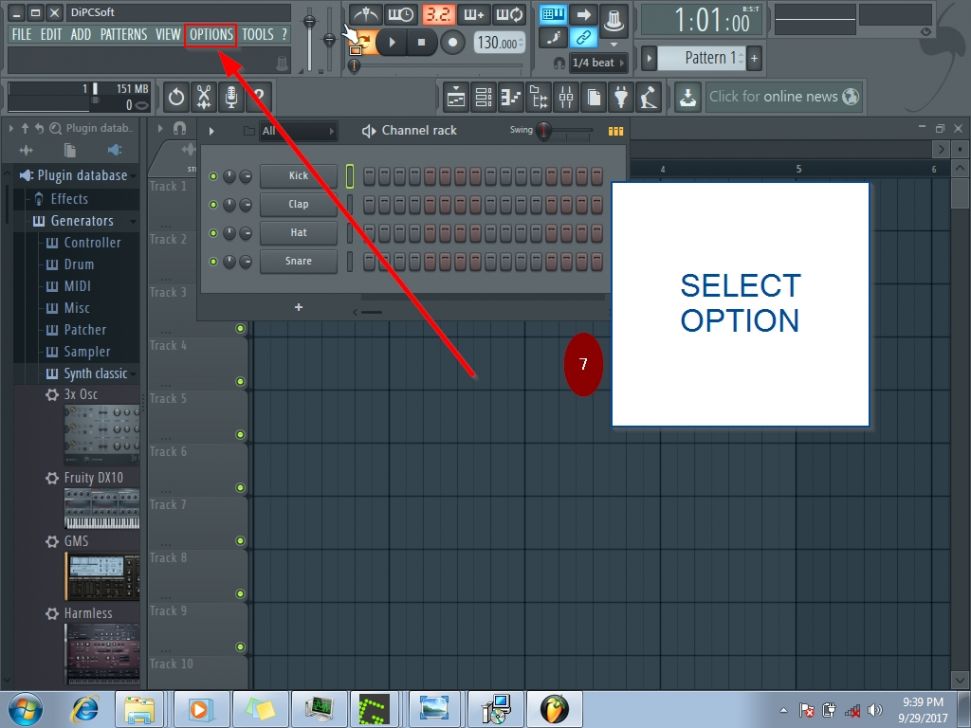Click the cut scissors toolbar icon
Viewport: 971px width, 728px height.
pos(204,97)
